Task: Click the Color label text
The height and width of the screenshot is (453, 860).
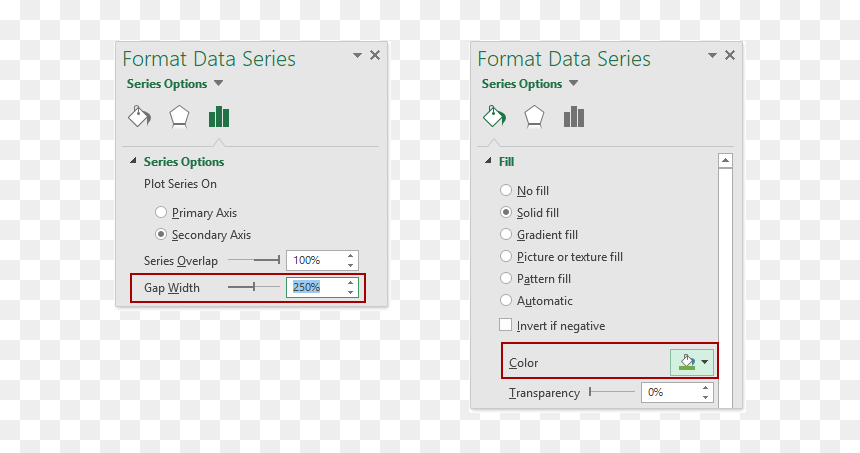Action: pos(523,363)
